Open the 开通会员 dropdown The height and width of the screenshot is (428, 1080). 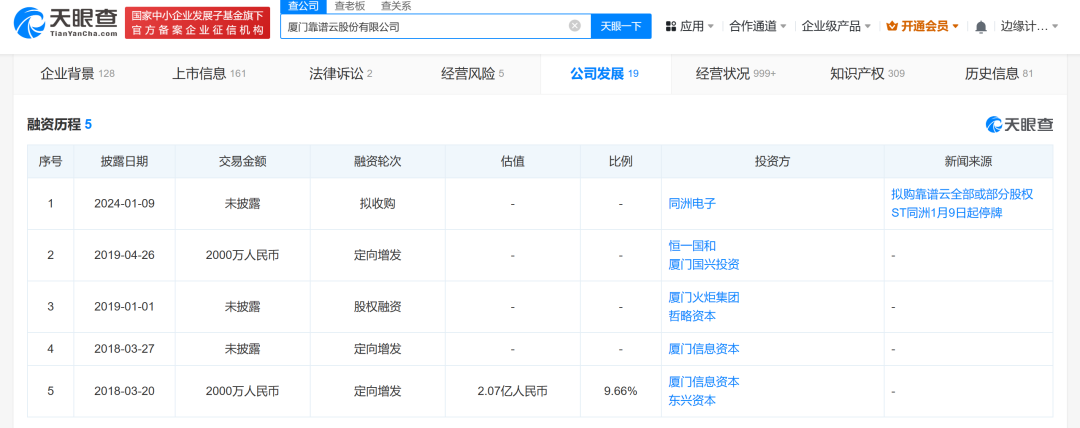(x=922, y=26)
